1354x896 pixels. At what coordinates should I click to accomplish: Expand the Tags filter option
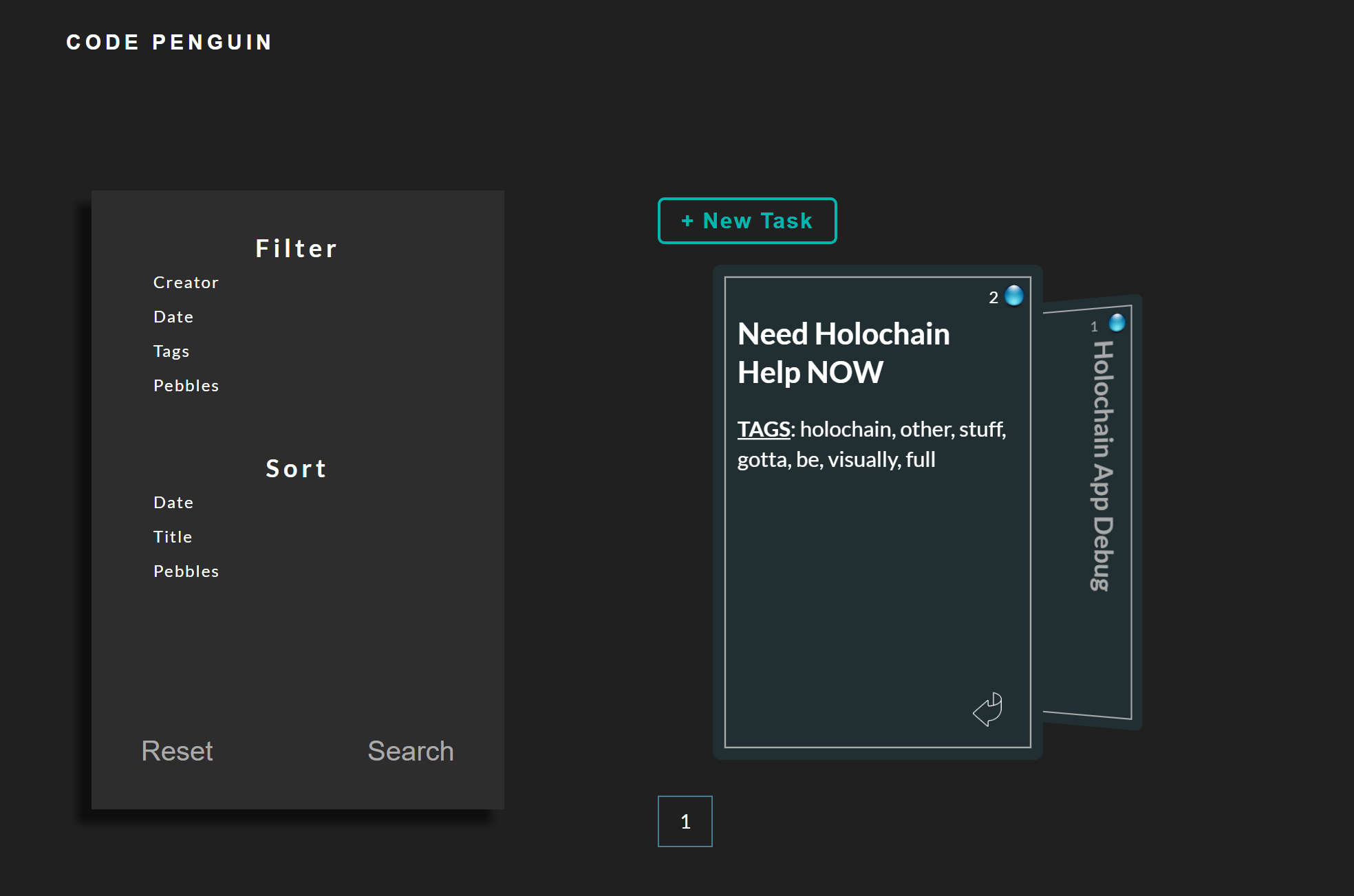pyautogui.click(x=171, y=351)
